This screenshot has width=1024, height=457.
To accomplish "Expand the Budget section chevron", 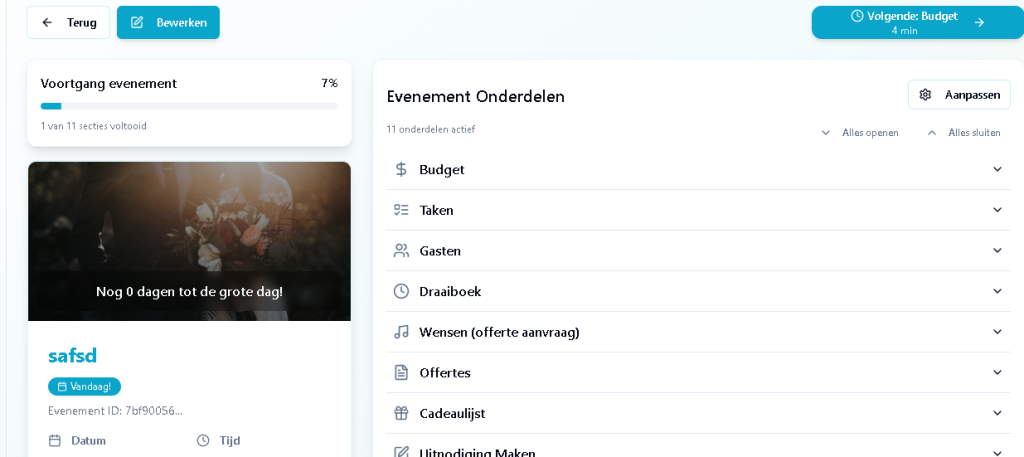I will pyautogui.click(x=996, y=170).
